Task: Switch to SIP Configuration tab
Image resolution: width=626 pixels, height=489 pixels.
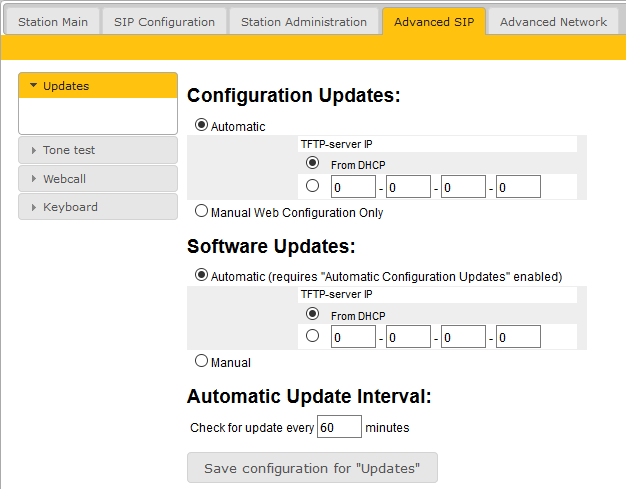Action: (164, 22)
